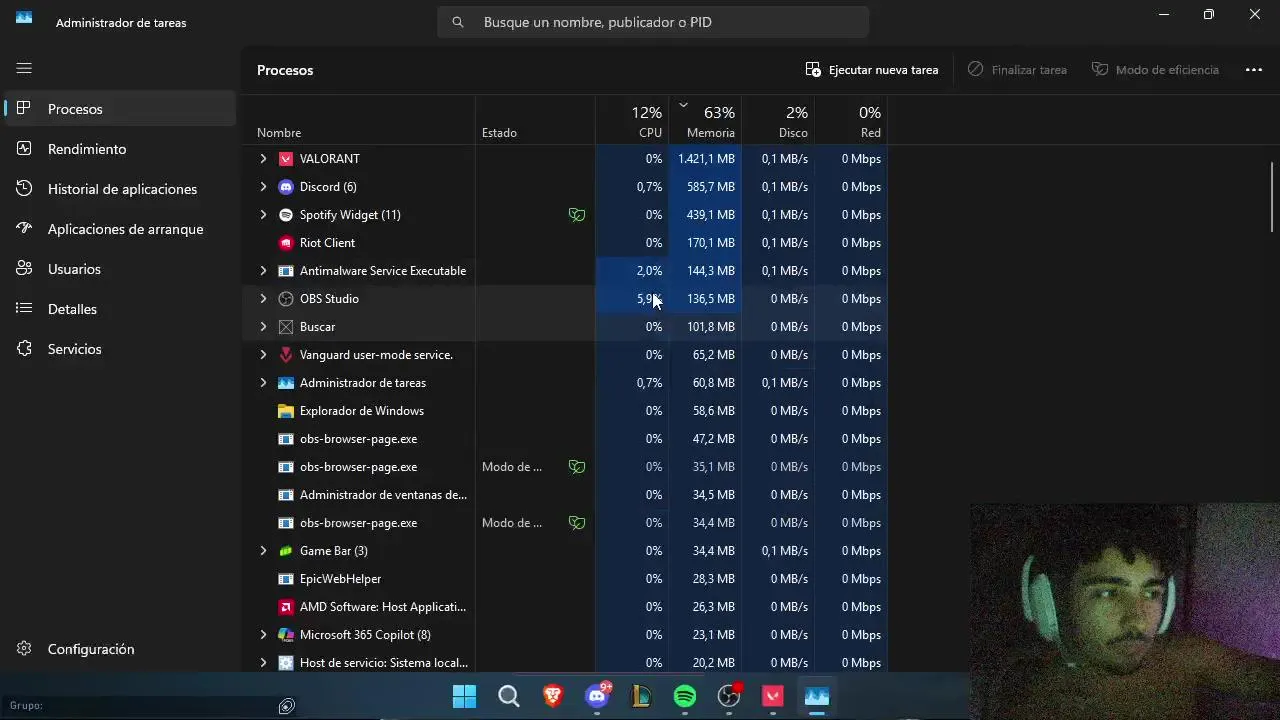Open Discord from the taskbar

[x=597, y=696]
